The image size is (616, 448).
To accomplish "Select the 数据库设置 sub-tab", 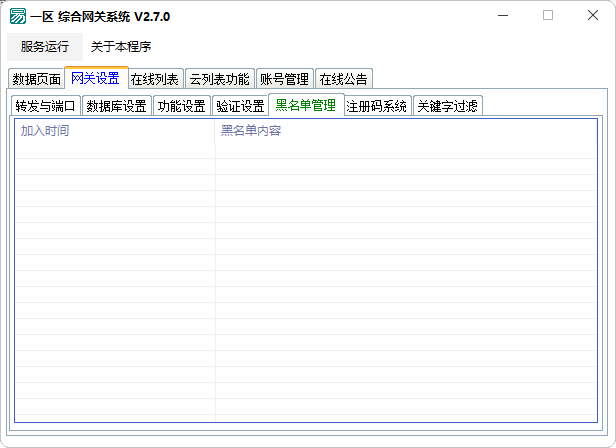I will coord(116,106).
